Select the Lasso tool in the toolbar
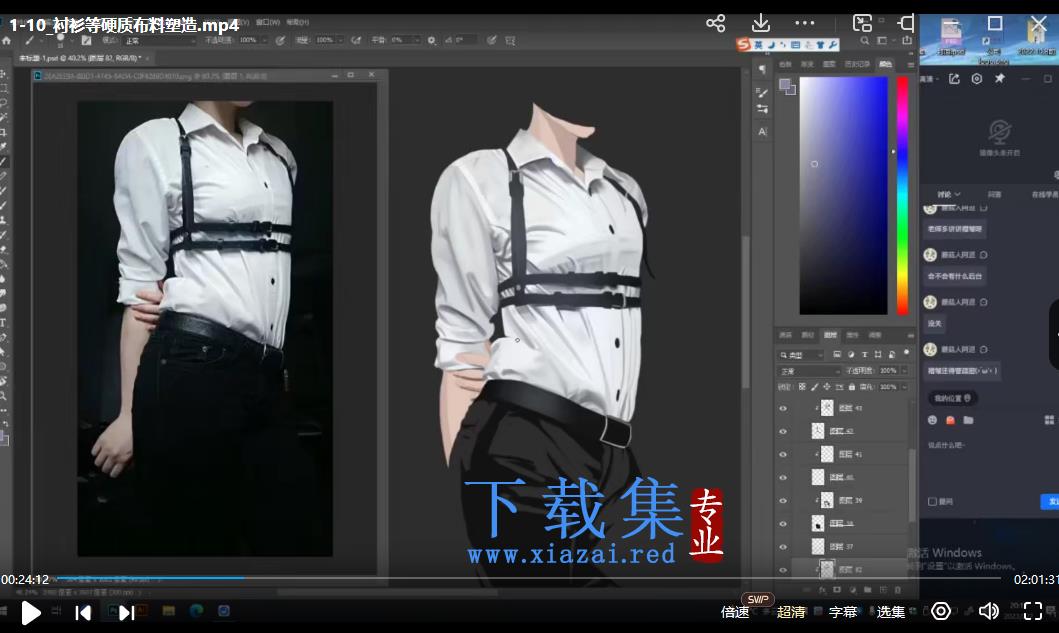The height and width of the screenshot is (633, 1059). coord(3,103)
